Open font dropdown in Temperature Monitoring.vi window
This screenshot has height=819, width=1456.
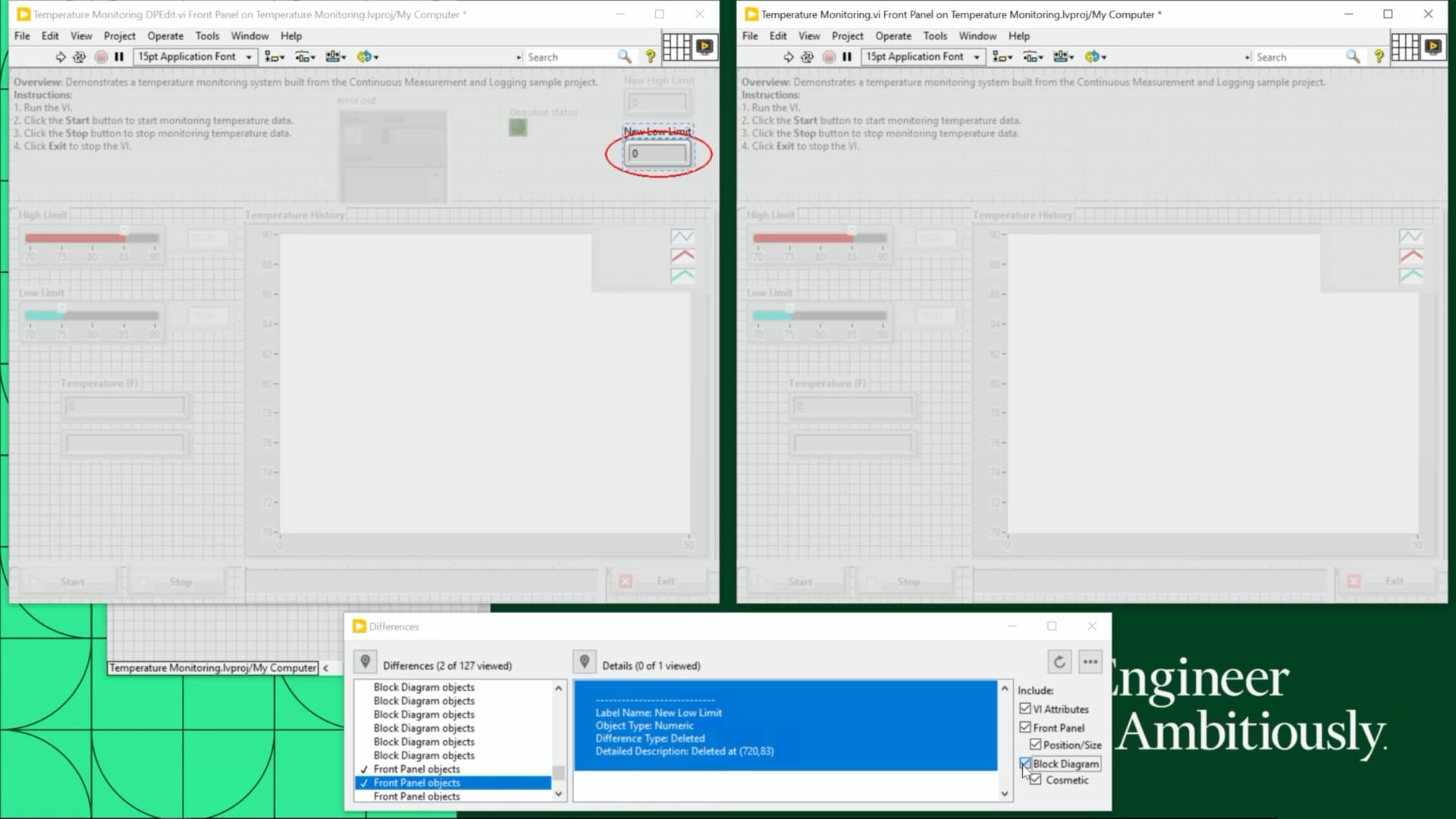(x=924, y=57)
